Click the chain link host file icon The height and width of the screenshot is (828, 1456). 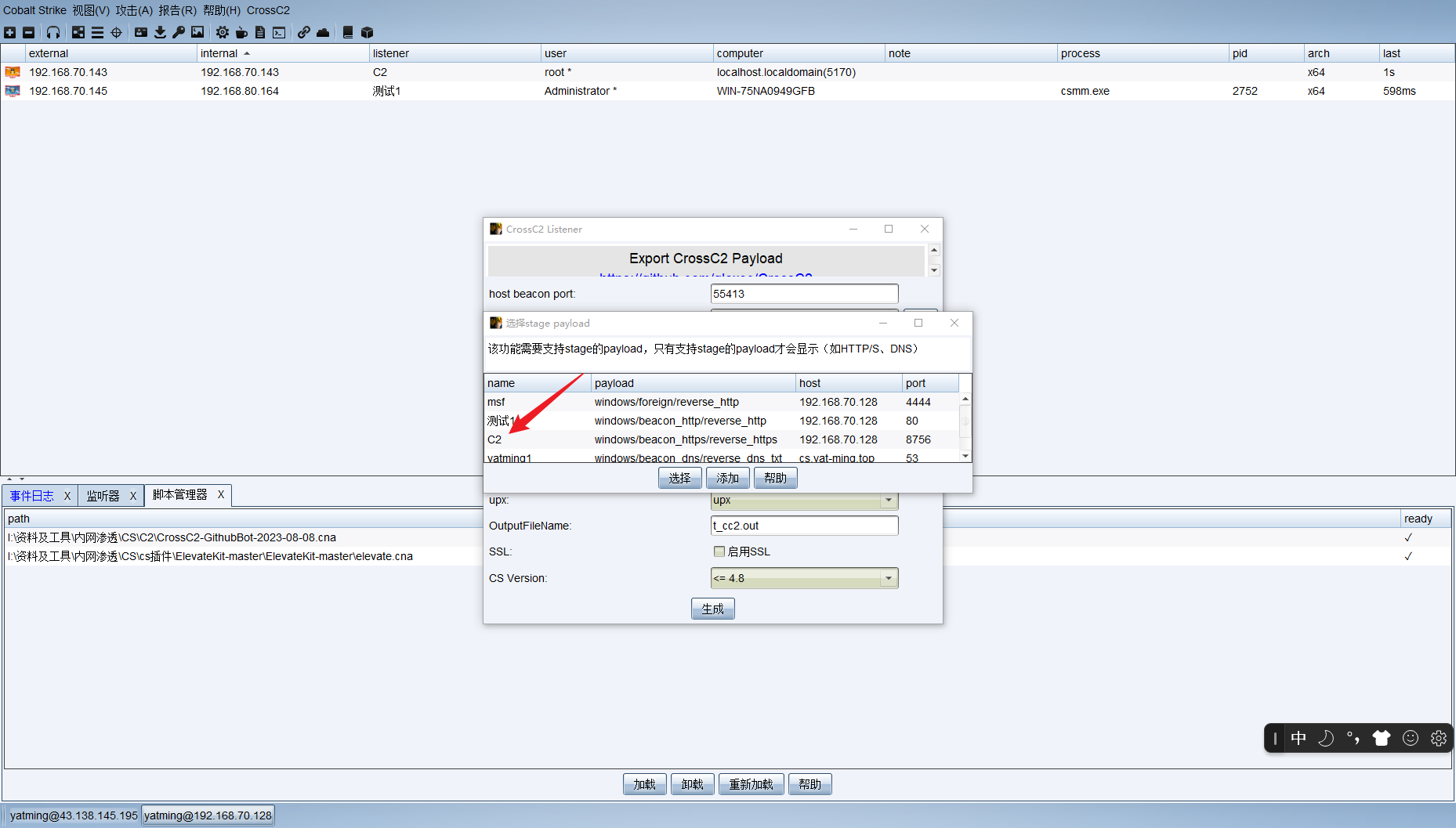(303, 32)
